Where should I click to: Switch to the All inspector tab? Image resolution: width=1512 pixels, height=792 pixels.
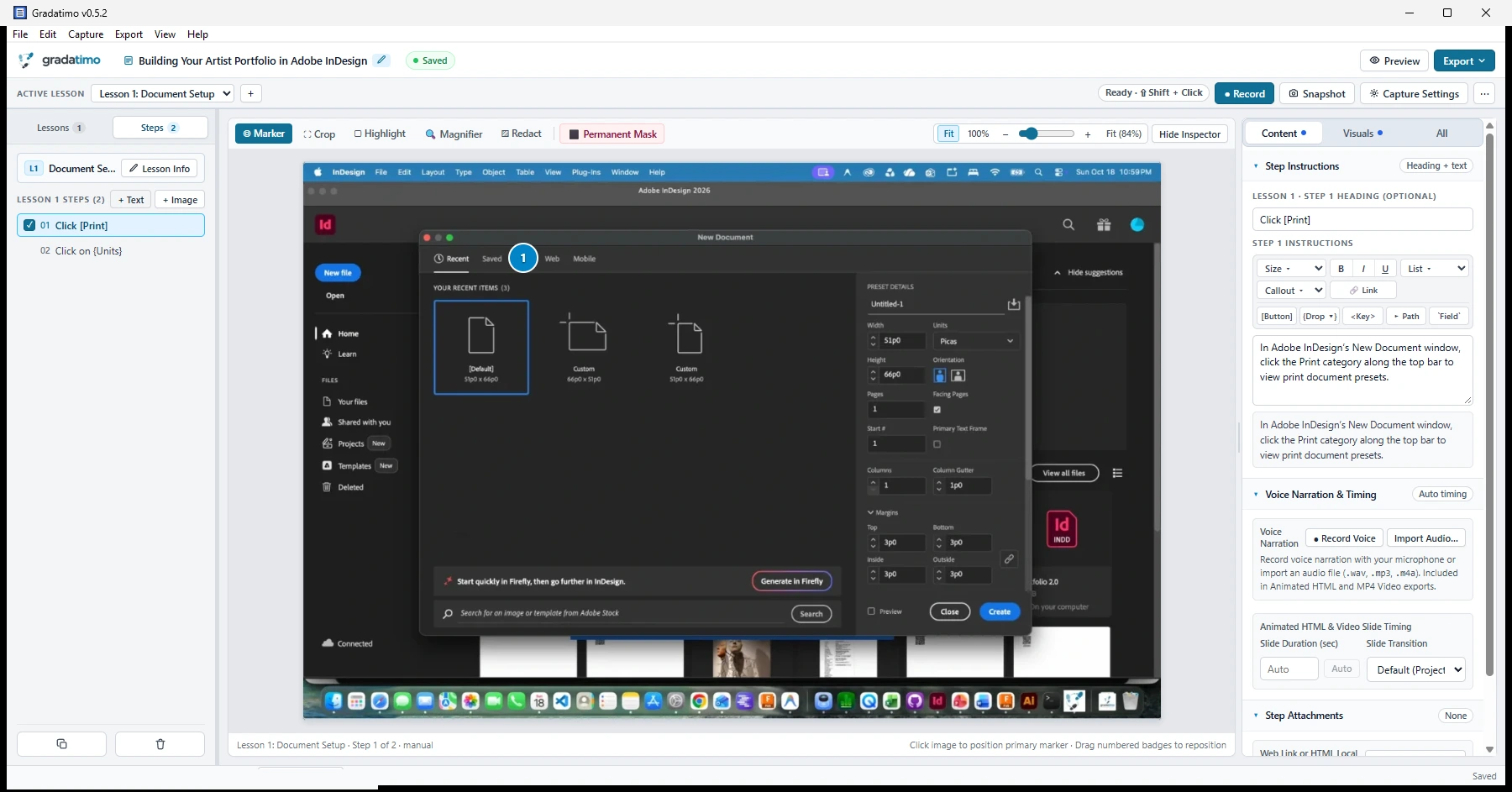pyautogui.click(x=1441, y=134)
